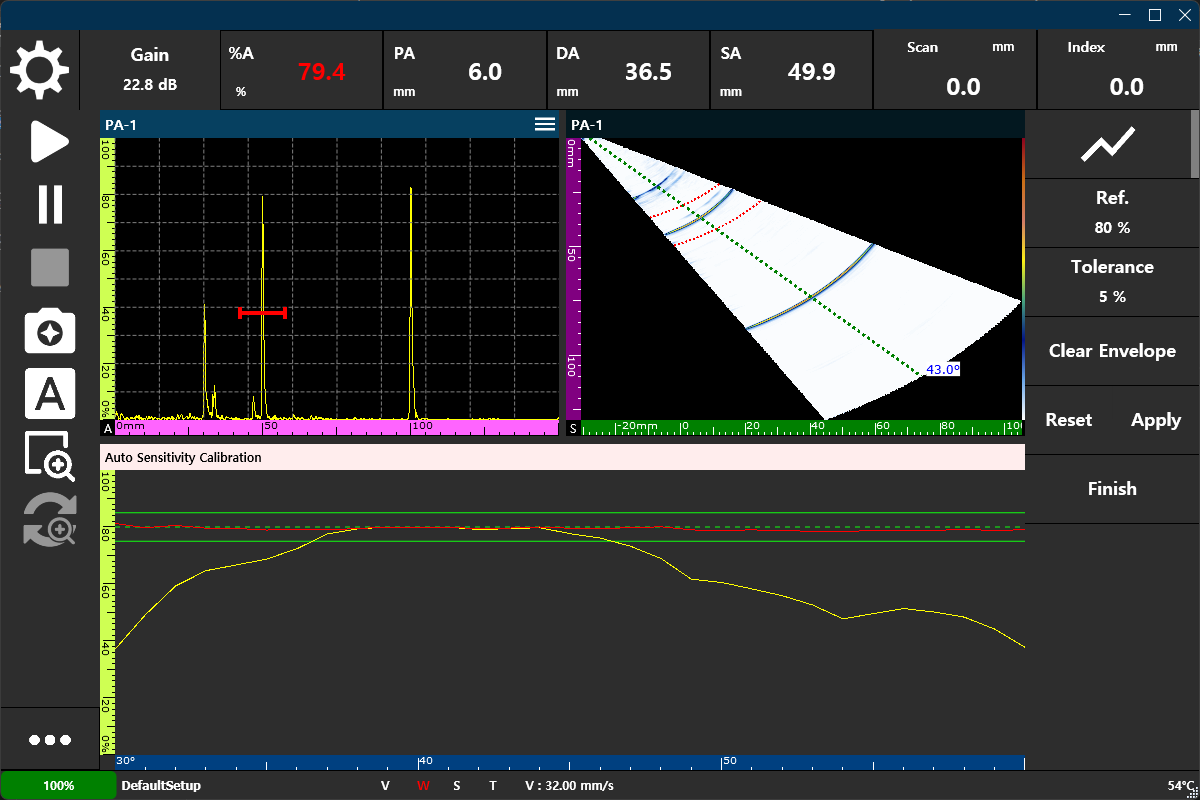The width and height of the screenshot is (1200, 800).
Task: Edit the Ref. 80 % value
Action: pos(1112,213)
